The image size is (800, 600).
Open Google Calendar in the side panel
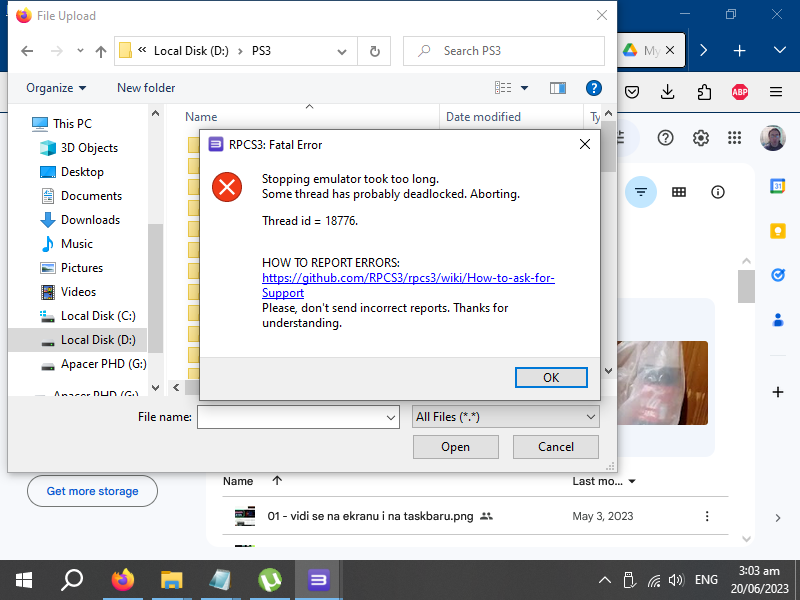[x=778, y=187]
